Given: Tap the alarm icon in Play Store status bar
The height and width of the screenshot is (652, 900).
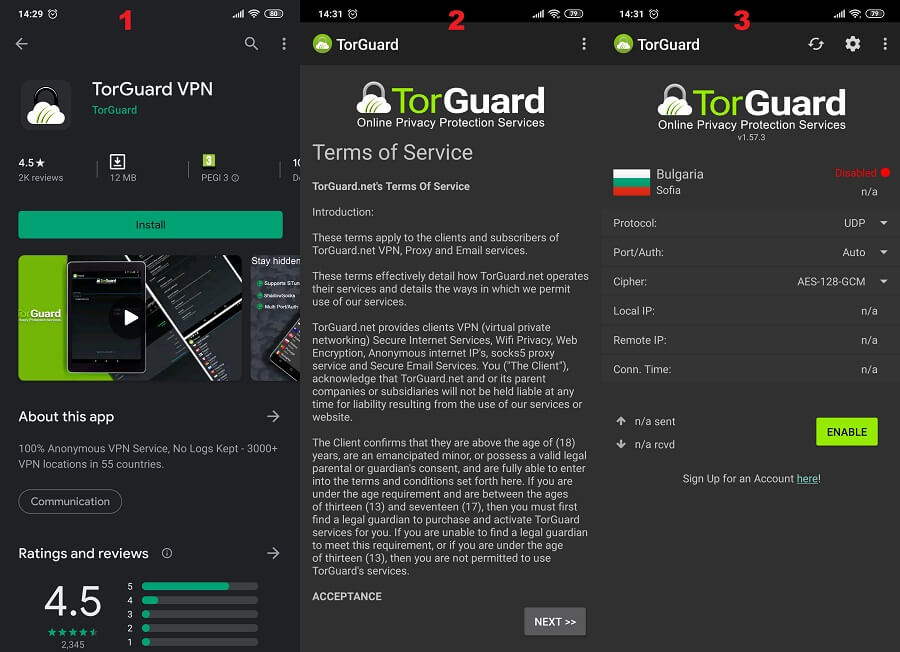Looking at the screenshot, I should (x=53, y=14).
